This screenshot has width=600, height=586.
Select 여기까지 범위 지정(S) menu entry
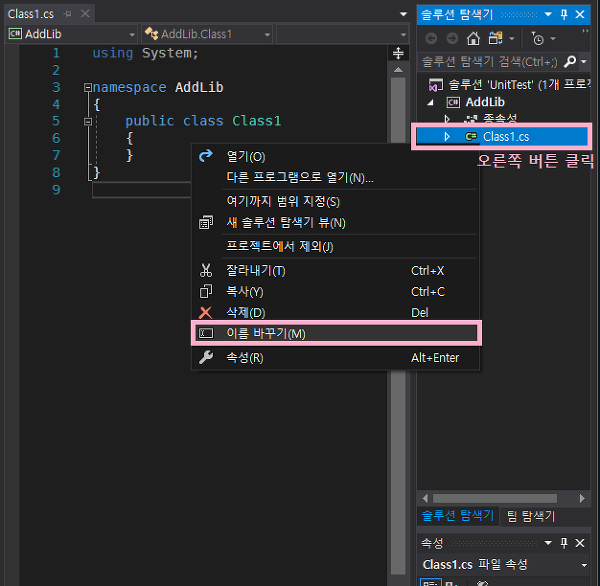point(335,201)
